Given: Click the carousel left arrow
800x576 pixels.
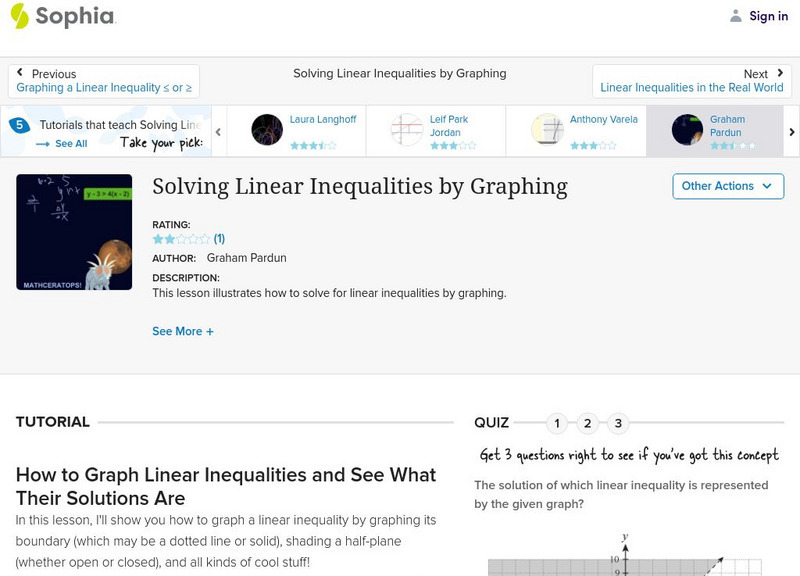Looking at the screenshot, I should pyautogui.click(x=218, y=131).
